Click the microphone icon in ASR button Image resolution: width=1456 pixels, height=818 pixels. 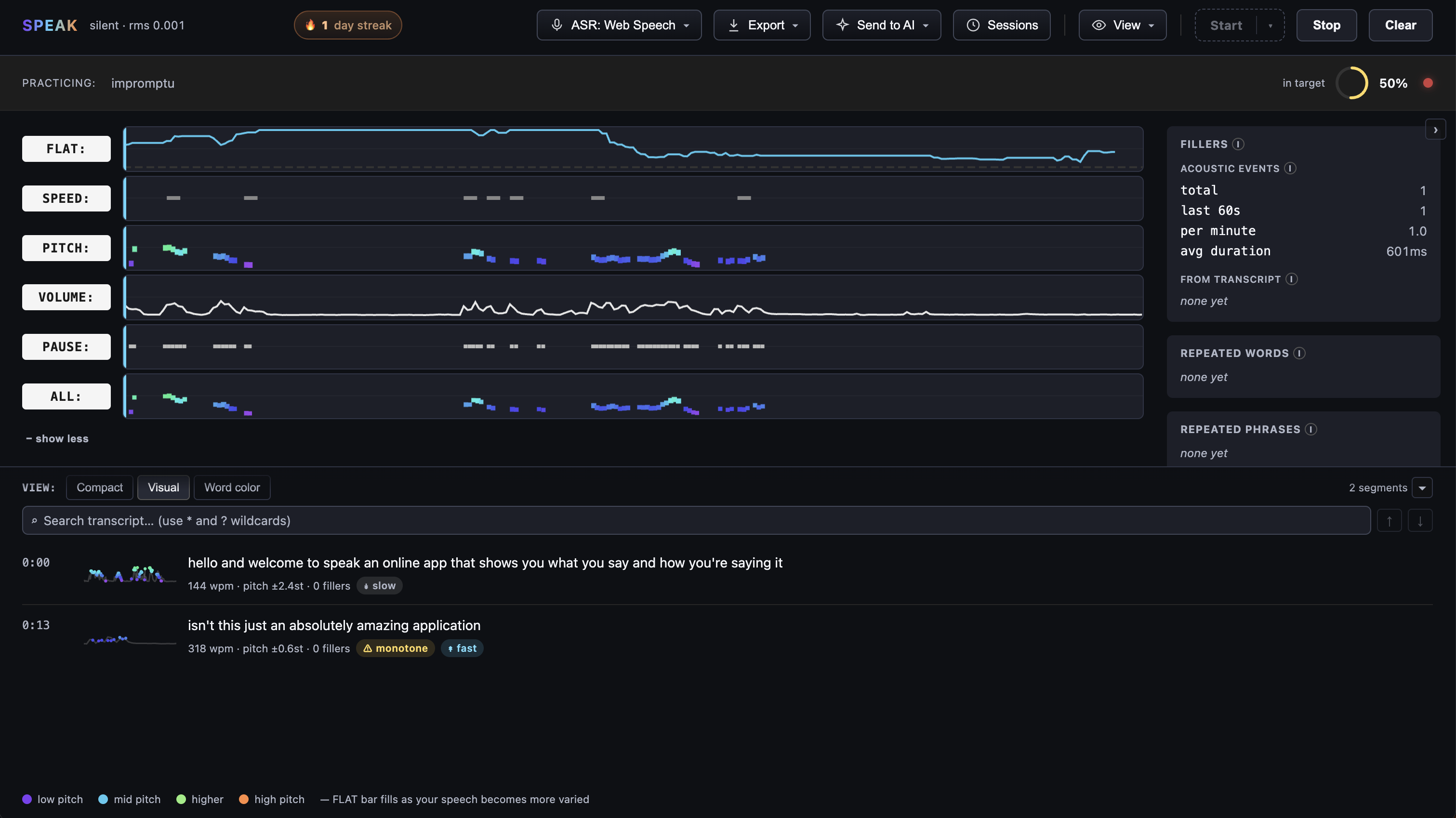point(557,25)
